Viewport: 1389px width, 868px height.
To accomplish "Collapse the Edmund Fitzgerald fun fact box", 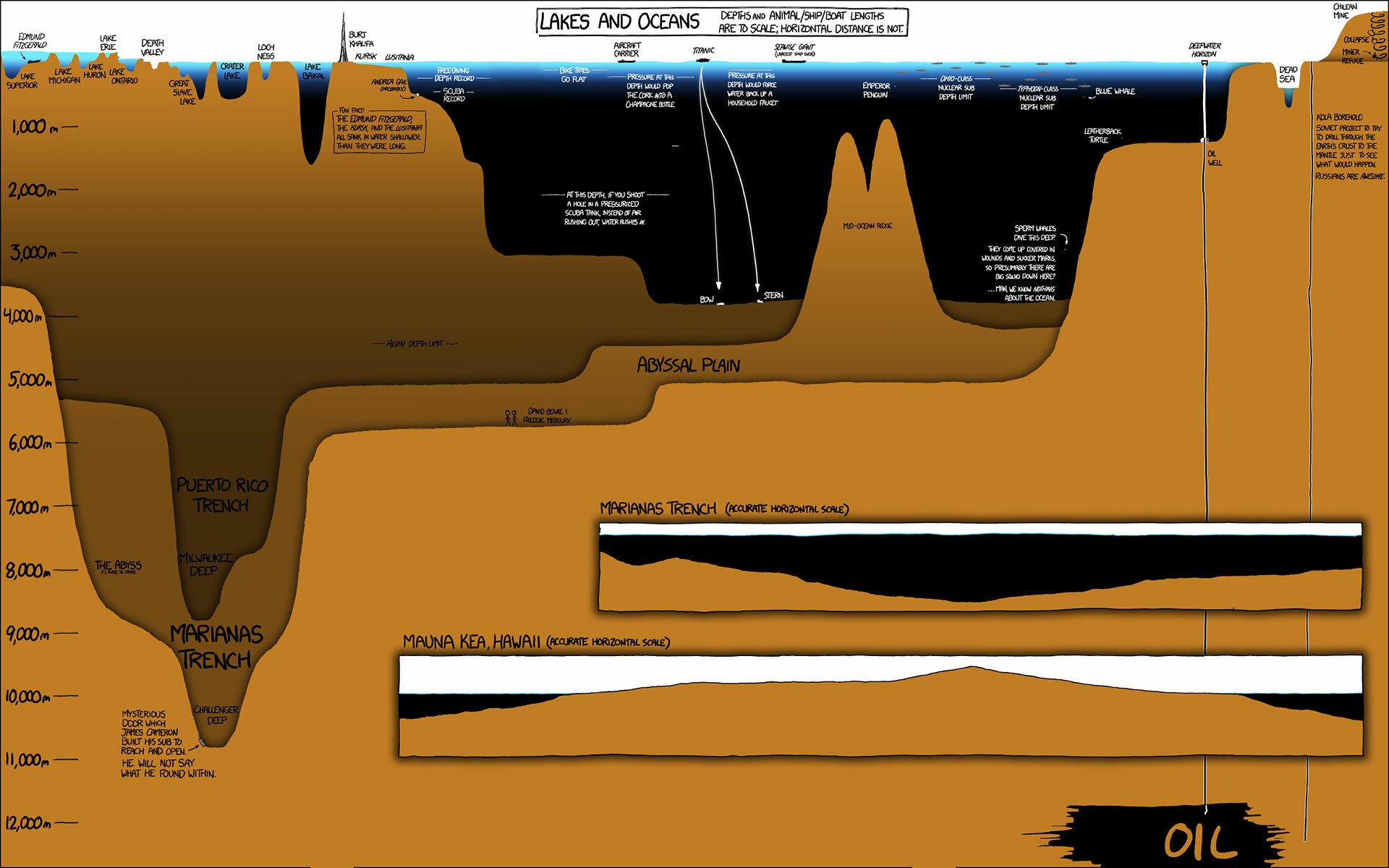I will [x=375, y=130].
